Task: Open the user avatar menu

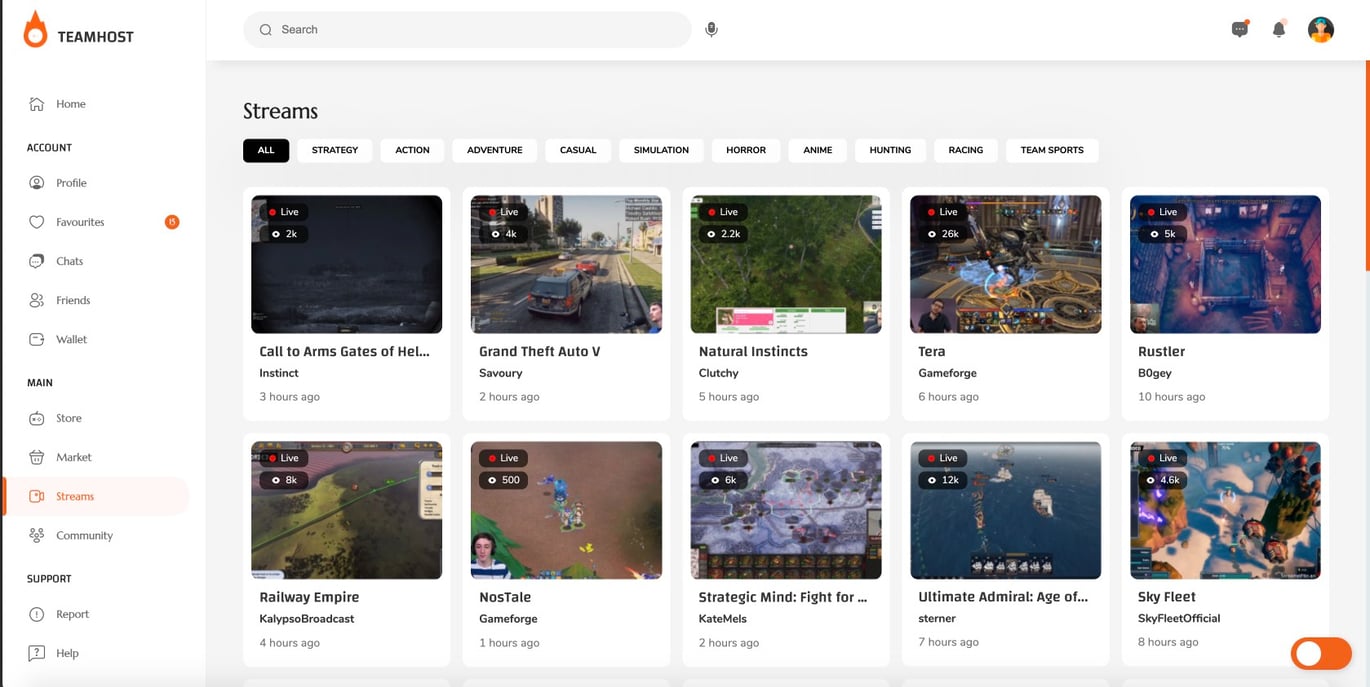Action: click(x=1321, y=29)
